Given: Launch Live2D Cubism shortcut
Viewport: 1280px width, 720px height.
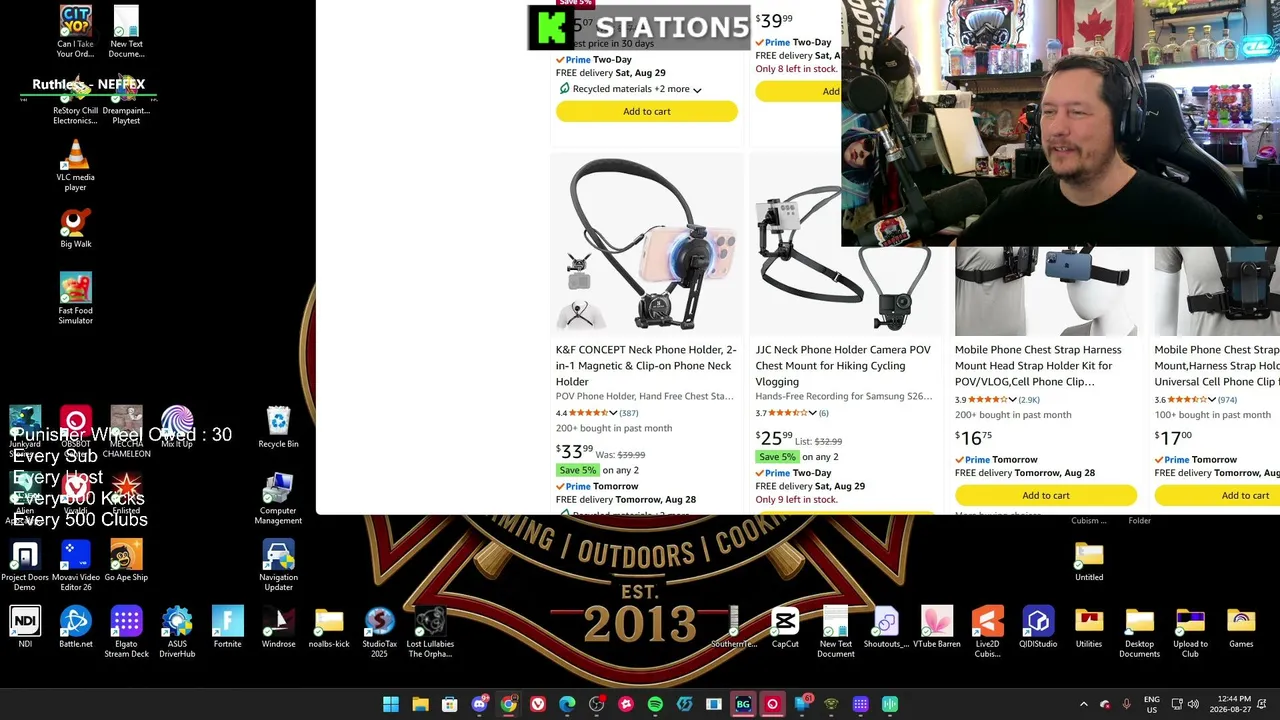Looking at the screenshot, I should 987,632.
